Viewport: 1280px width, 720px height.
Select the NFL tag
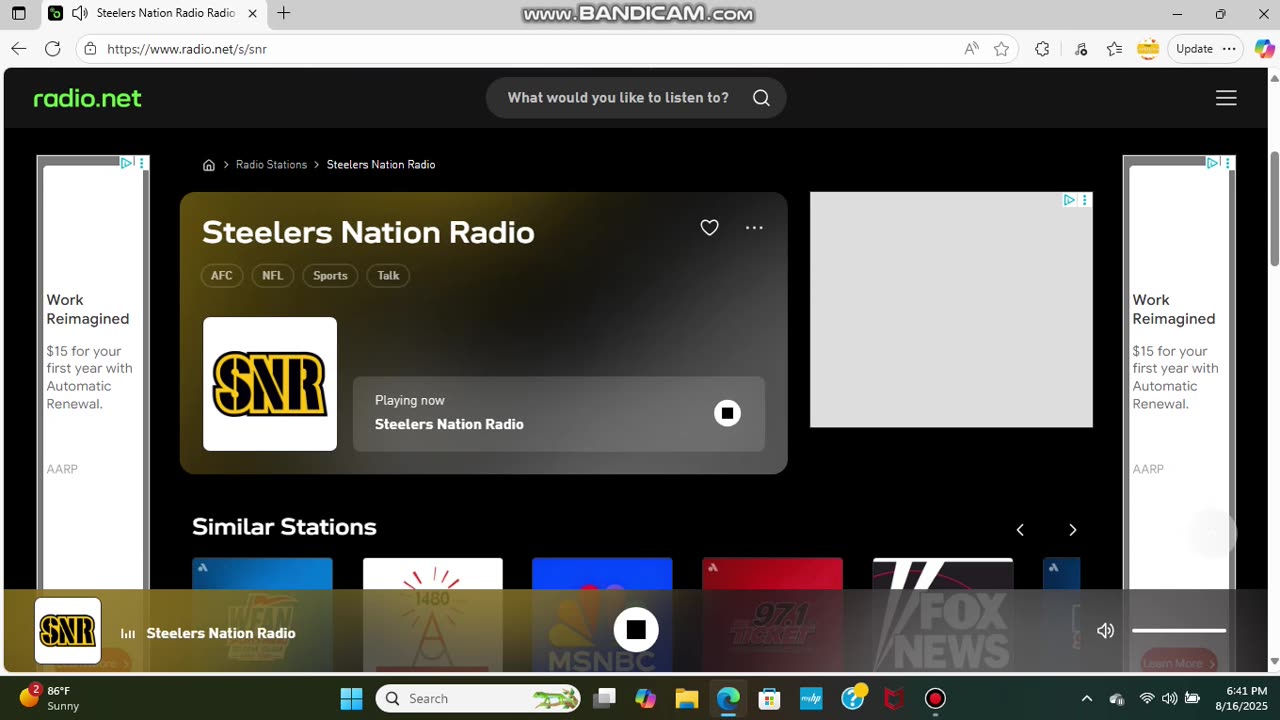click(273, 276)
